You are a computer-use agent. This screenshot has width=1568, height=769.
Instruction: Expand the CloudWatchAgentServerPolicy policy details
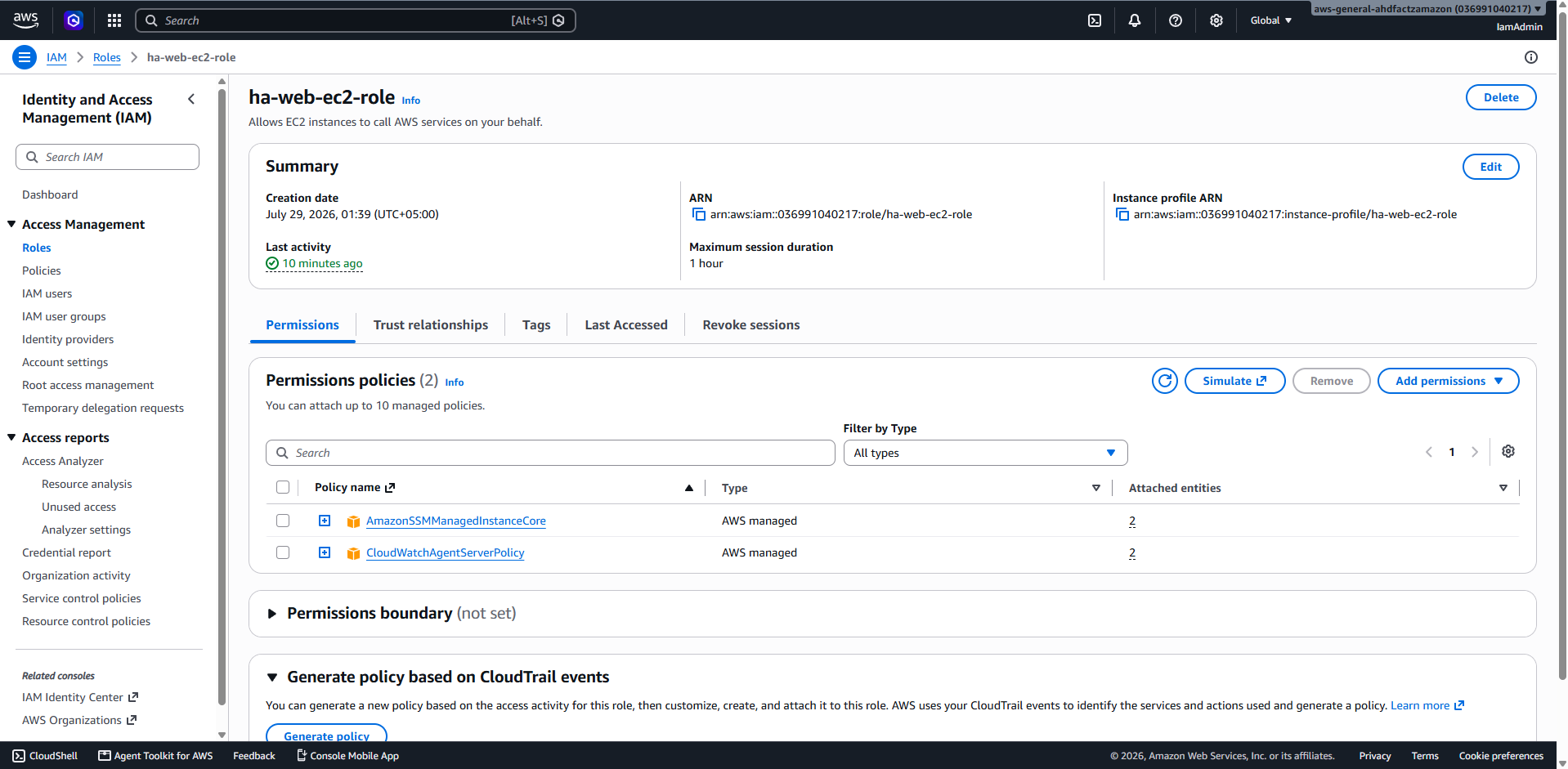[325, 552]
